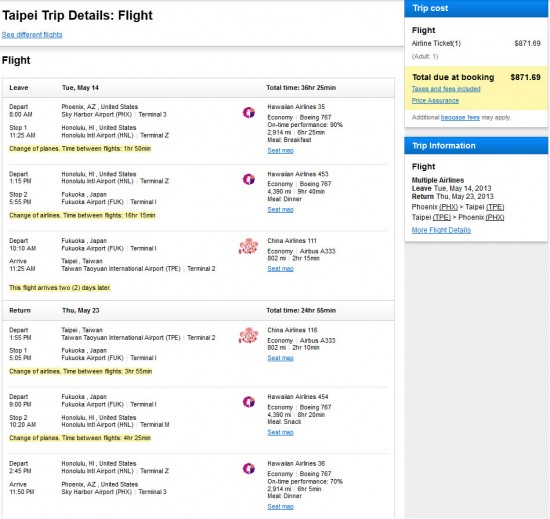Open Seat map for Hawaiian Airlines 35
The width and height of the screenshot is (550, 519).
click(x=280, y=150)
